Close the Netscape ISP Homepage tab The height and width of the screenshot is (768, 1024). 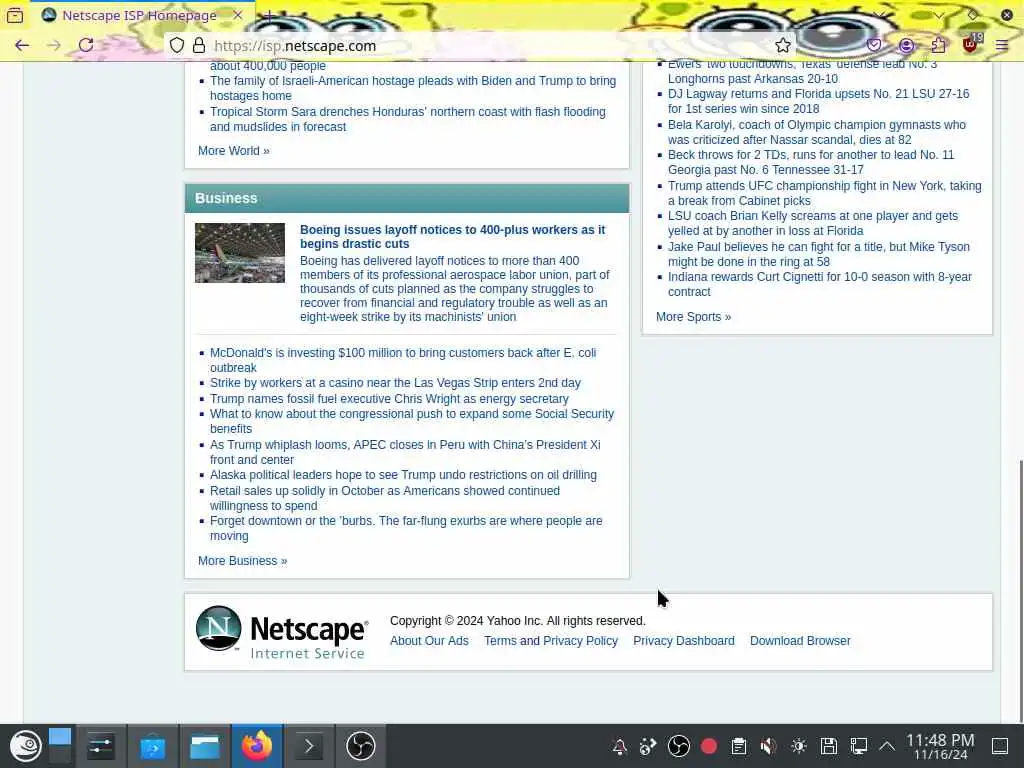[x=238, y=15]
